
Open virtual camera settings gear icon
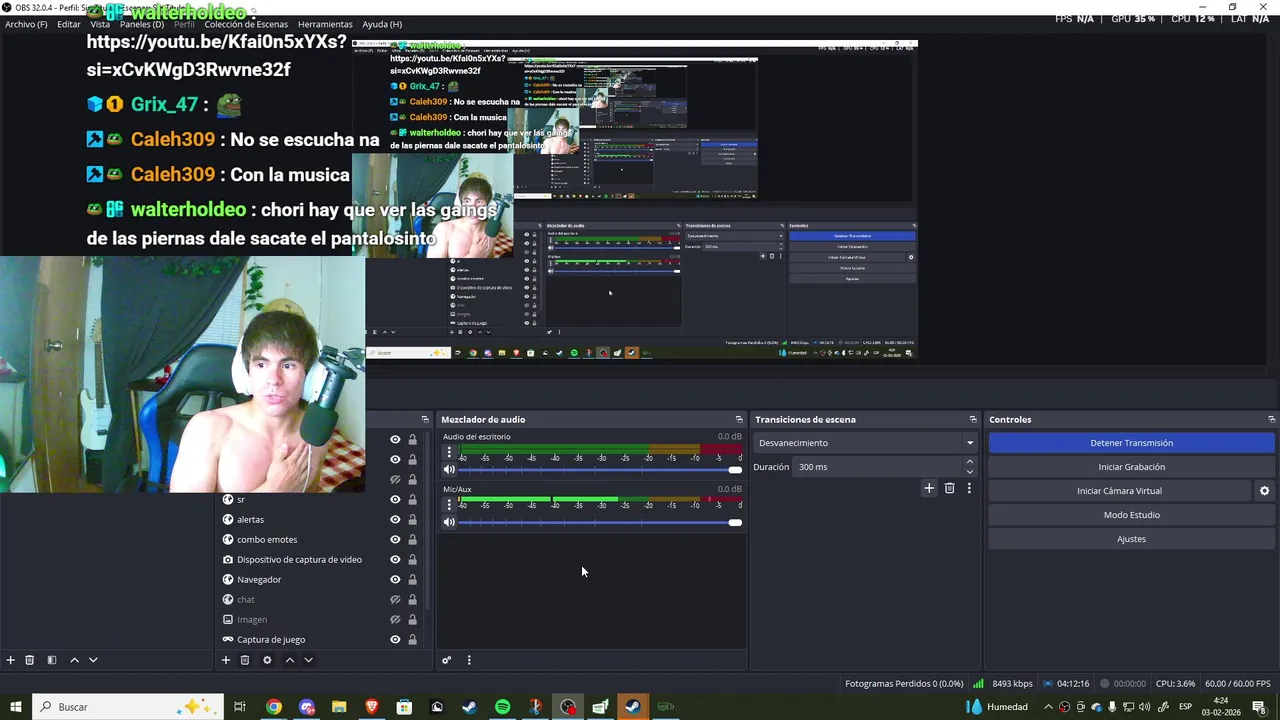pos(1264,491)
